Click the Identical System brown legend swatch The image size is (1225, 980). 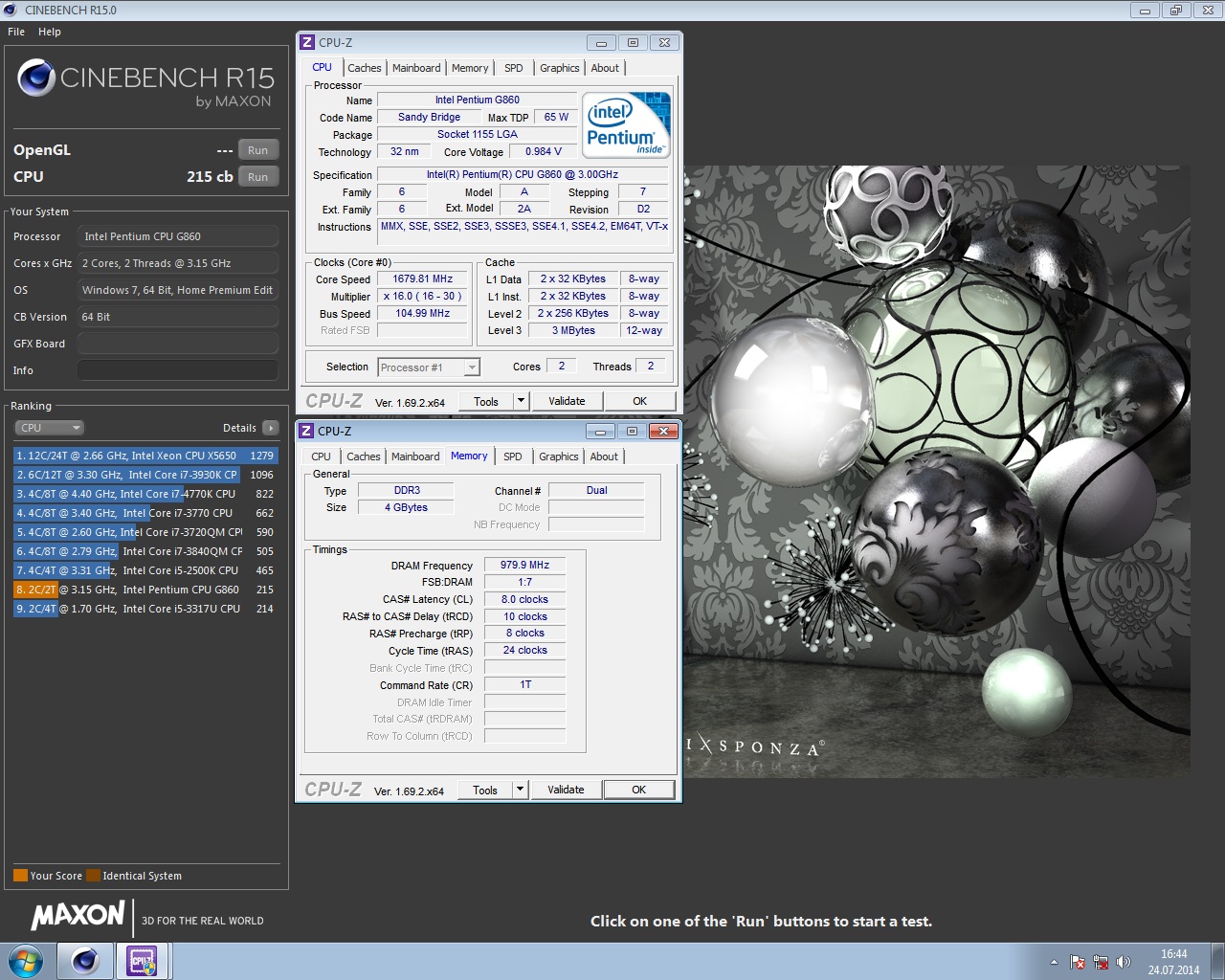93,876
